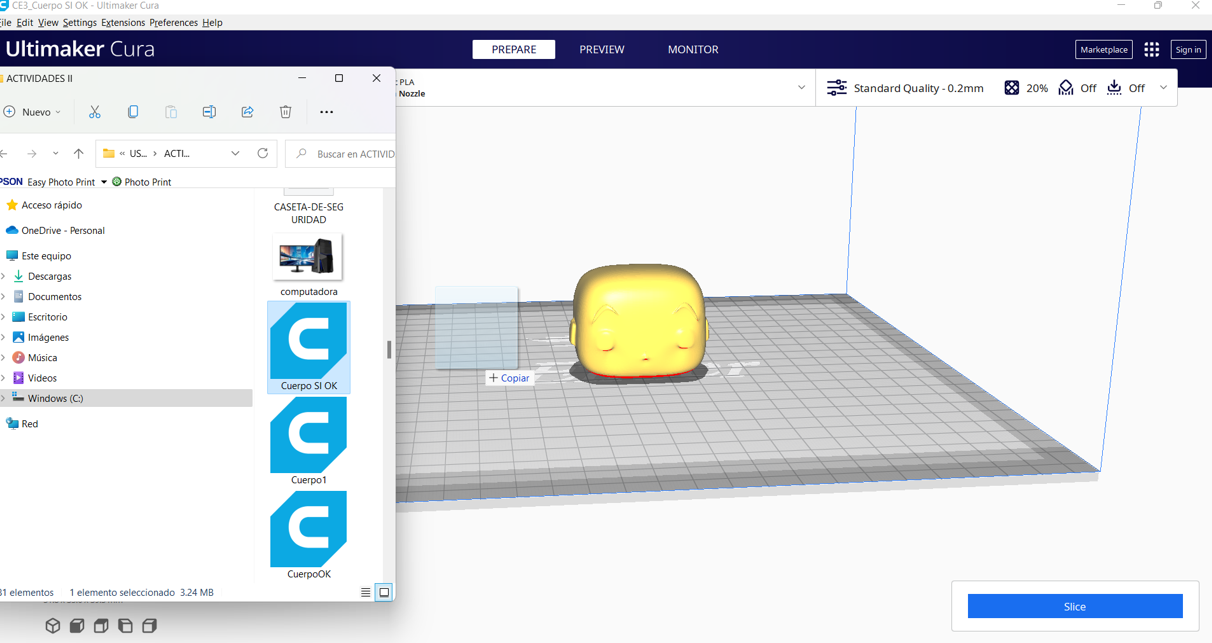
Task: Select the top view cube icon in Cura
Action: [x=101, y=626]
